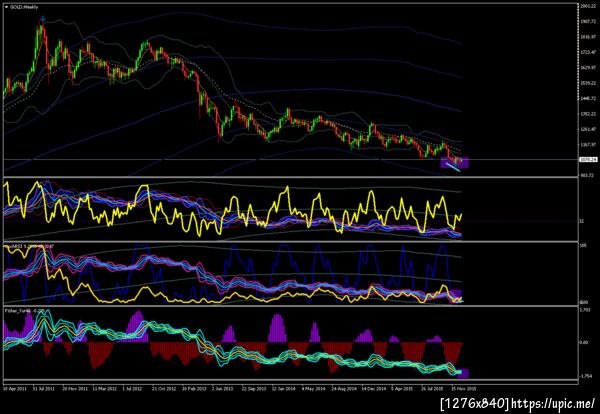
Task: Click the 12 Jan 2014 date on time axis
Action: (x=284, y=388)
